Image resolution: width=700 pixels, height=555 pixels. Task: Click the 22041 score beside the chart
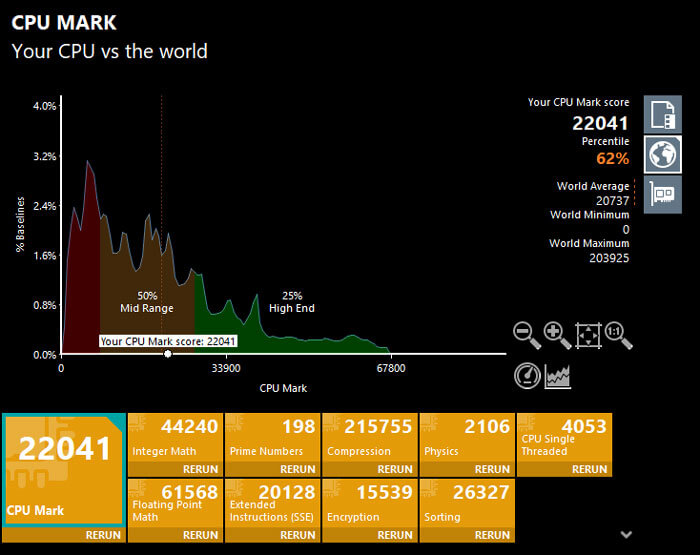coord(600,123)
